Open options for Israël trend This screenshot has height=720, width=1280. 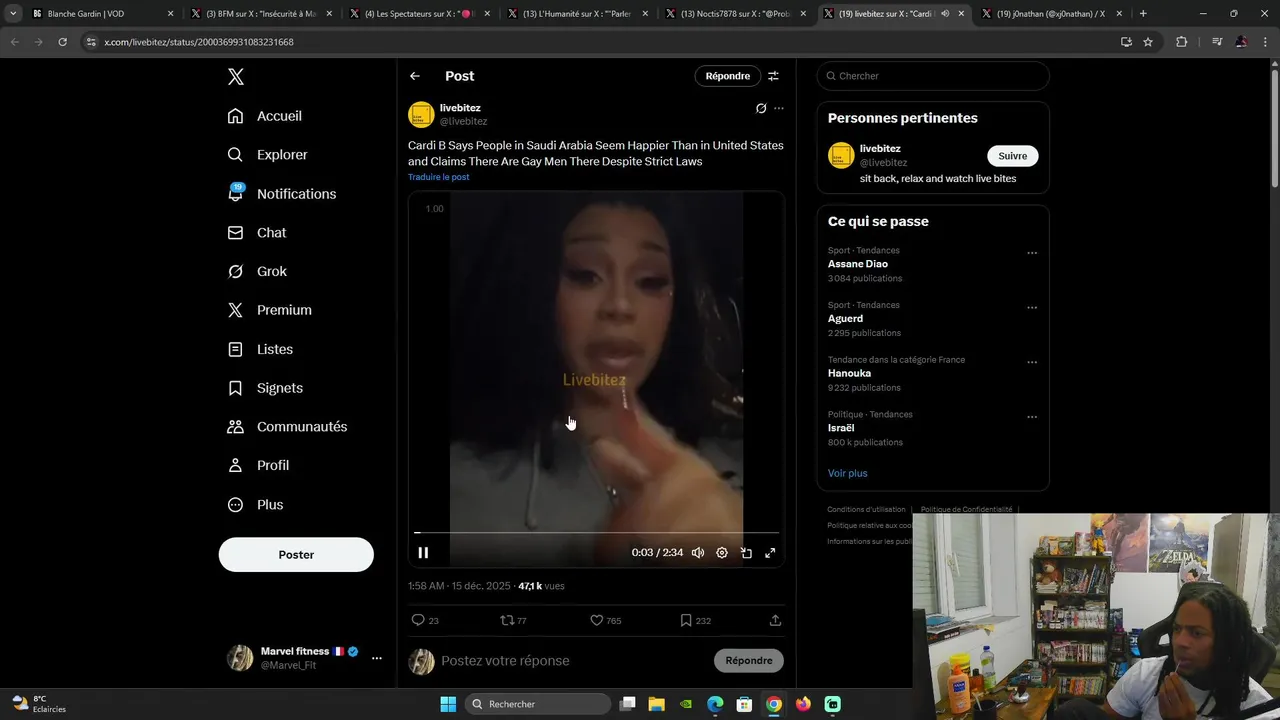(x=1032, y=417)
